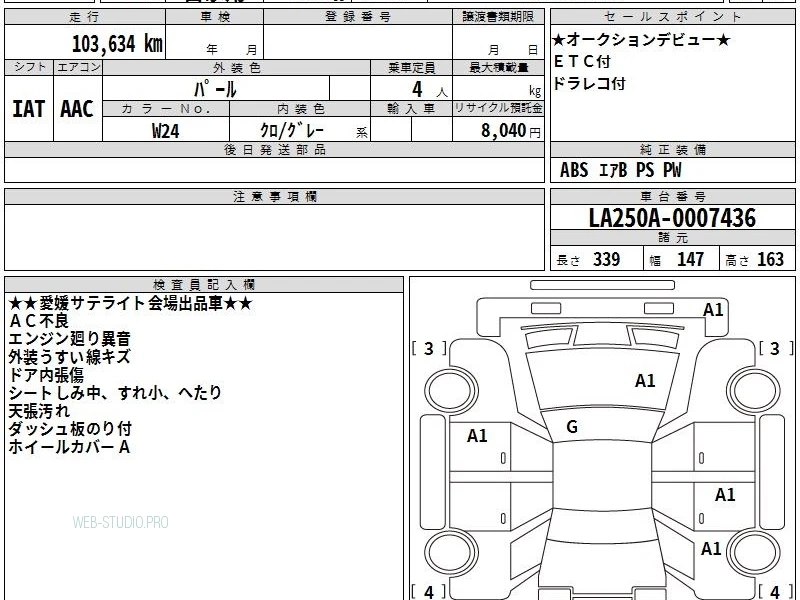The width and height of the screenshot is (800, 600).
Task: Click the AAC air conditioner value
Action: click(77, 109)
